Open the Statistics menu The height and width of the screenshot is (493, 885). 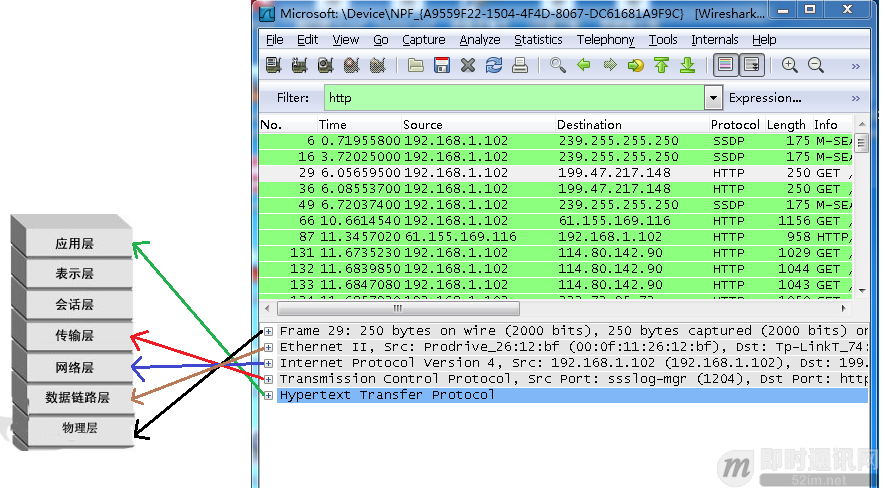(x=538, y=40)
